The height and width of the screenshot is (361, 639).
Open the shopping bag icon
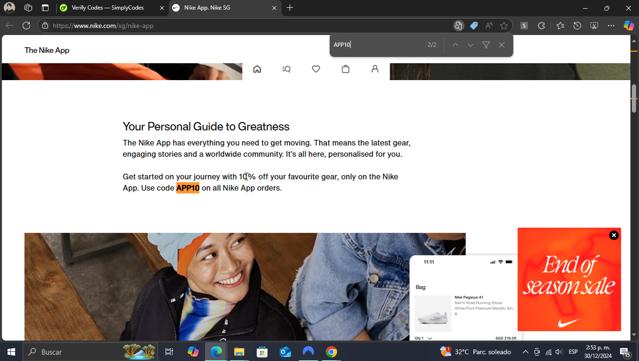pyautogui.click(x=346, y=69)
